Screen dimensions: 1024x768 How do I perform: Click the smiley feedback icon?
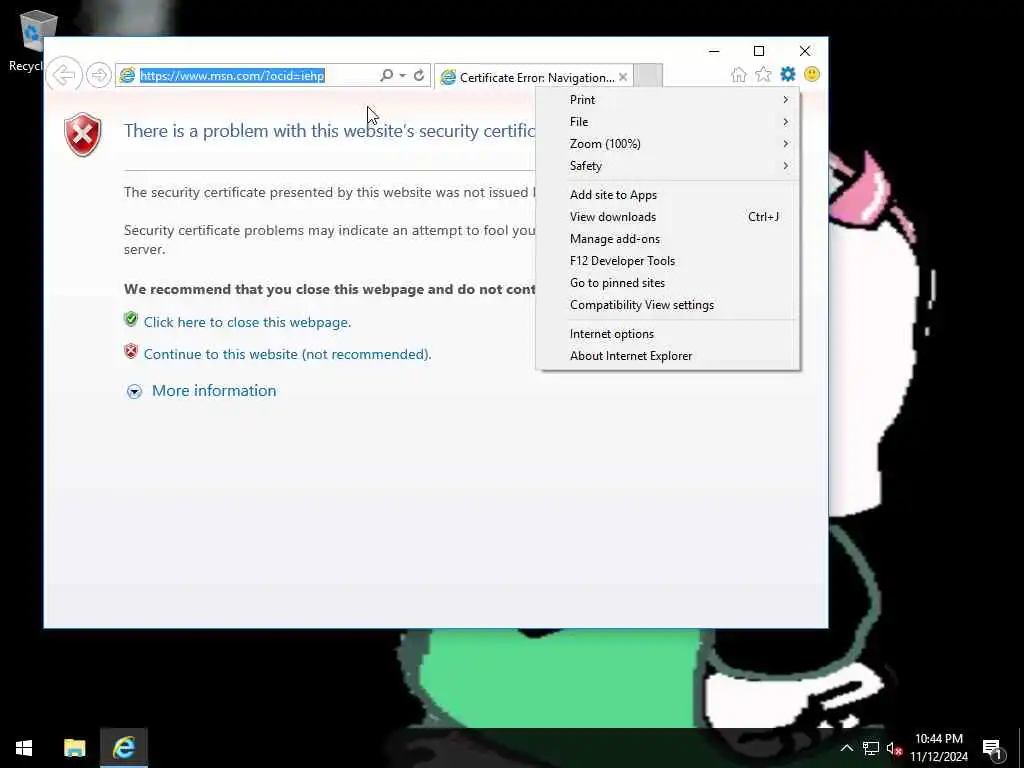coord(812,74)
